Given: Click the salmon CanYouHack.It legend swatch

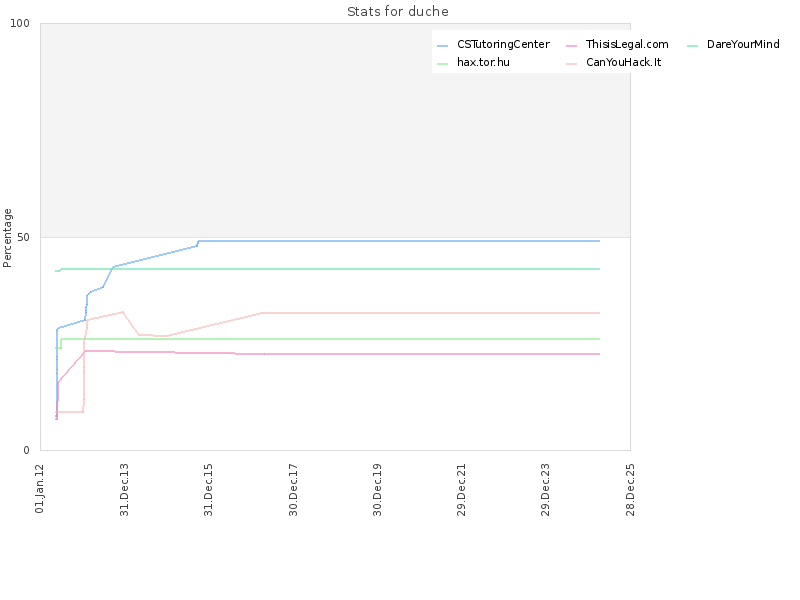Looking at the screenshot, I should point(571,64).
